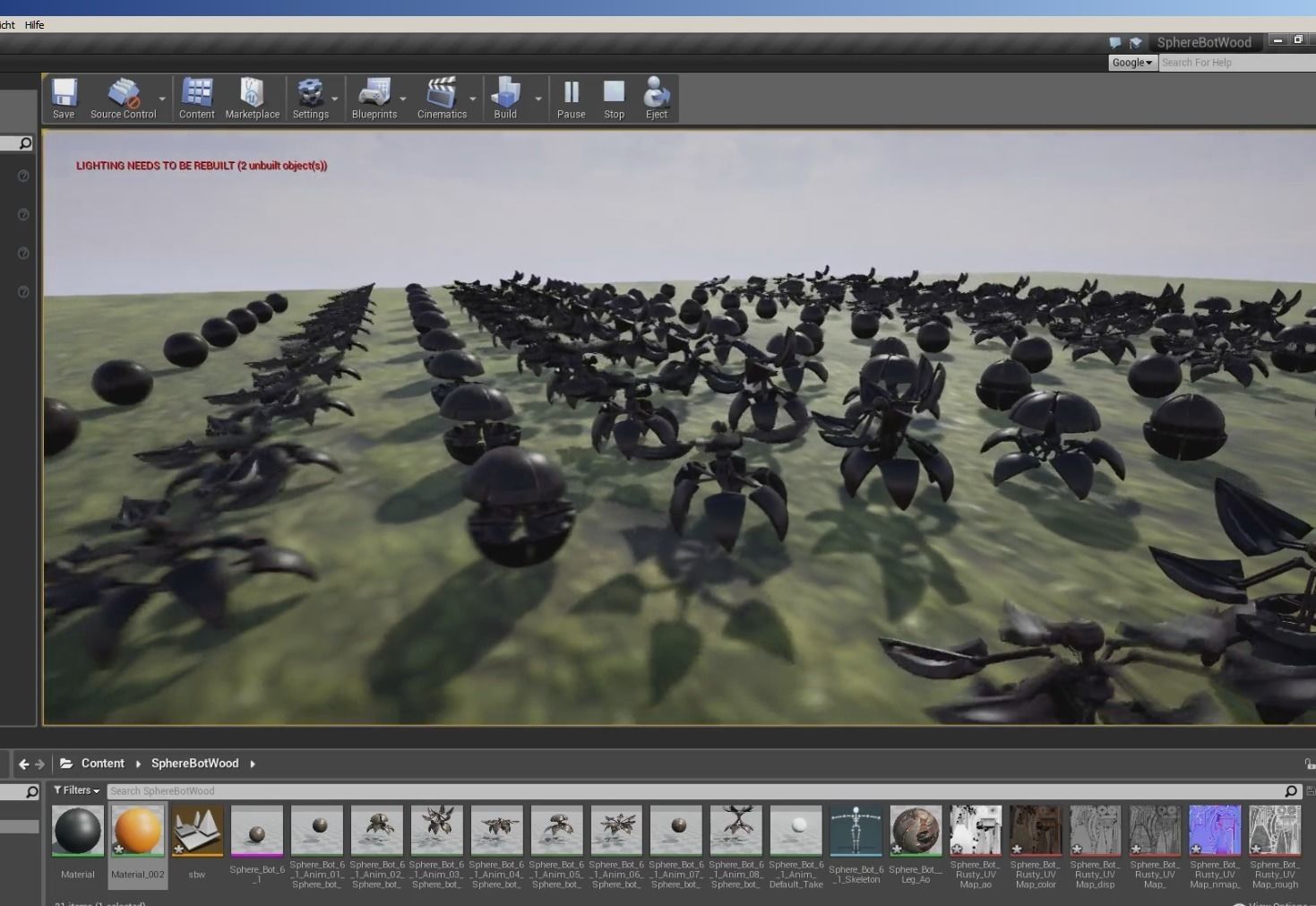
Task: Click the feedback speech bubble icon
Action: (1115, 42)
